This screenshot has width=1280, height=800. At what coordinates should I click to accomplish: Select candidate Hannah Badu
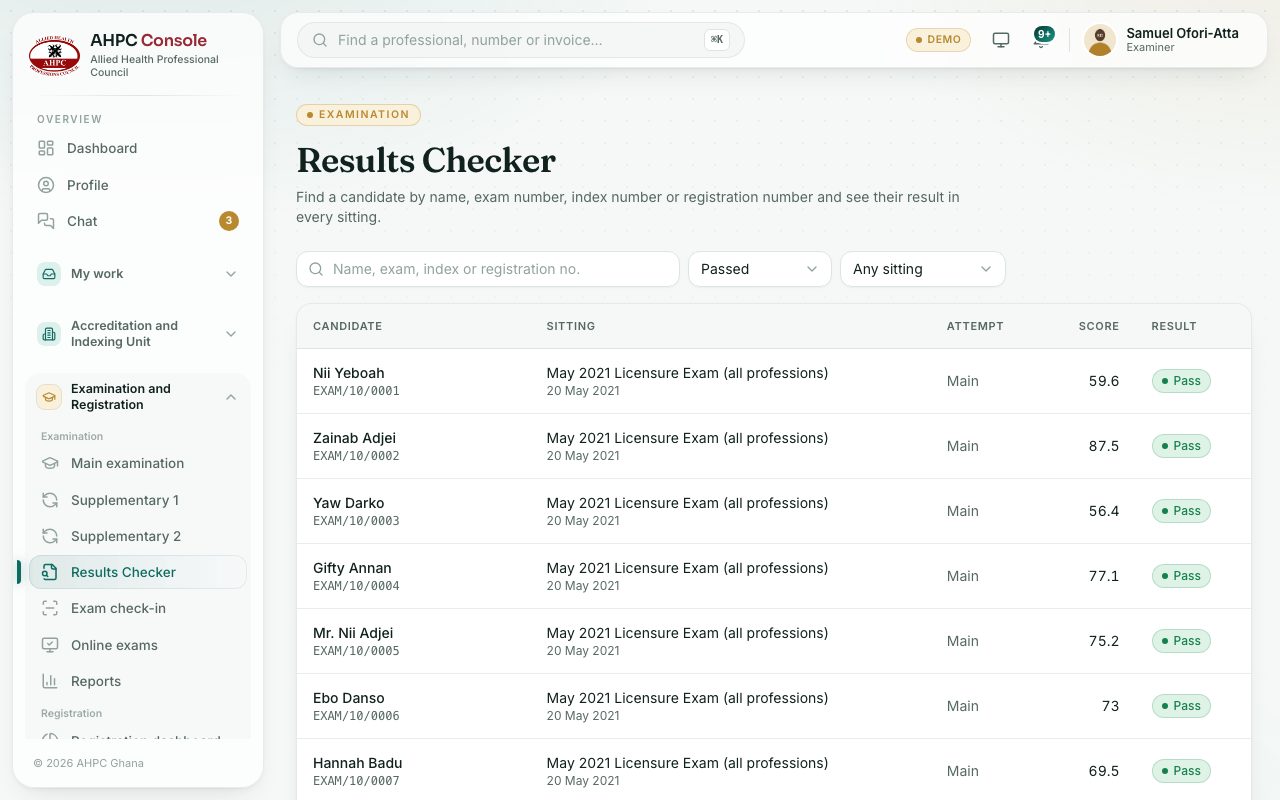pyautogui.click(x=357, y=763)
